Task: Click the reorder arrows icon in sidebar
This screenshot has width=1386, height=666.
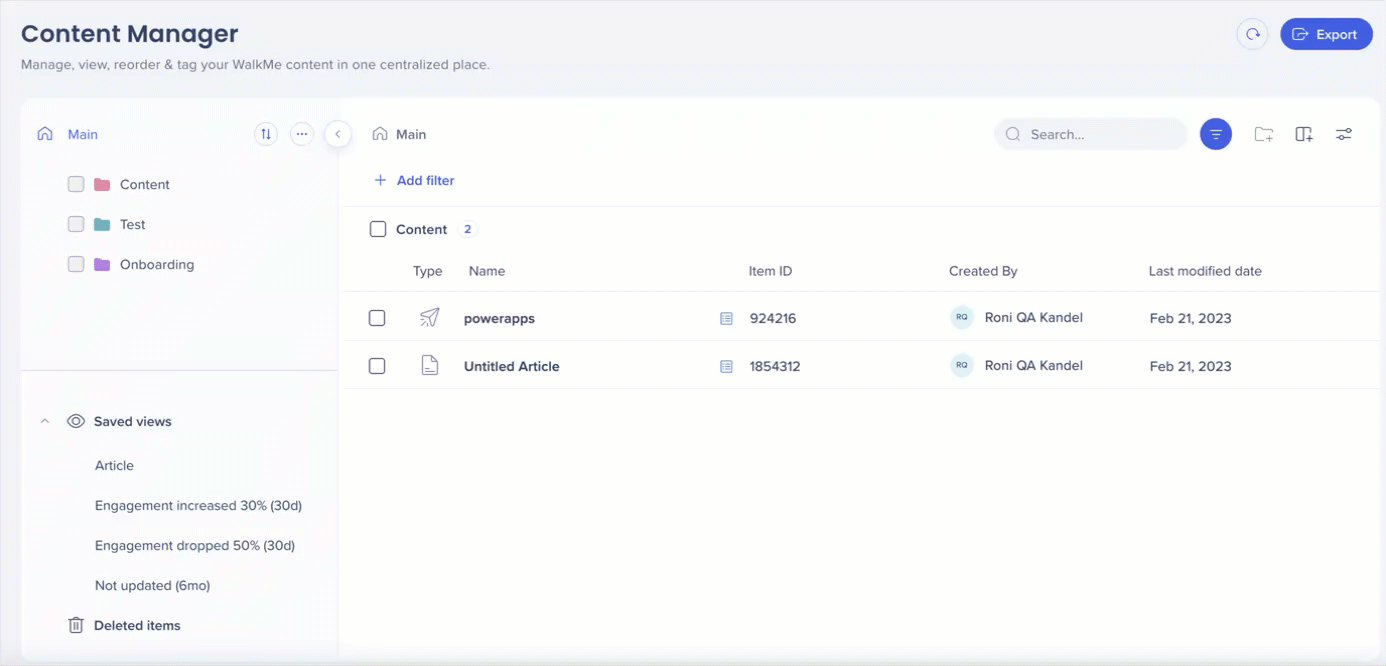Action: pyautogui.click(x=266, y=134)
